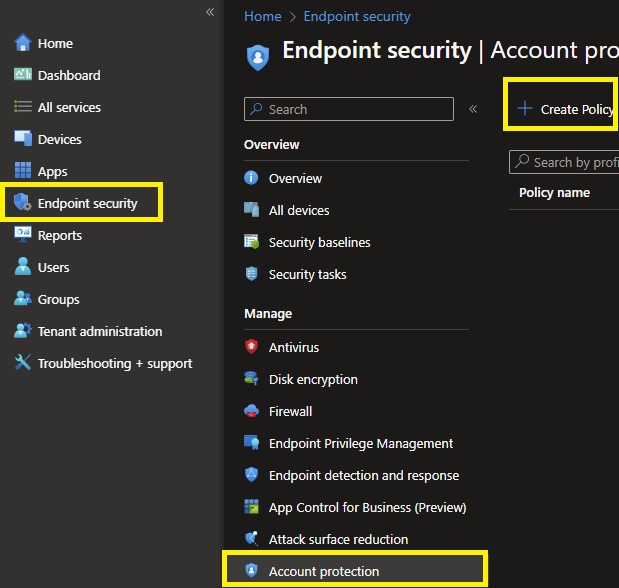Select Endpoint Privilege Management
Image resolution: width=619 pixels, height=588 pixels.
(360, 443)
